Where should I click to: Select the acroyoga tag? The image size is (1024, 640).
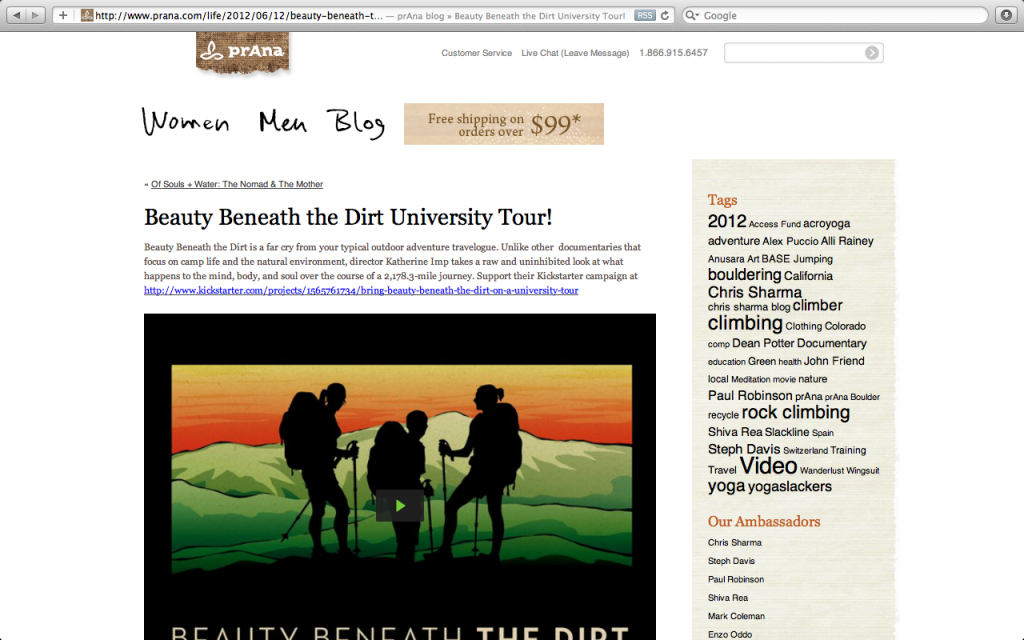(x=826, y=223)
